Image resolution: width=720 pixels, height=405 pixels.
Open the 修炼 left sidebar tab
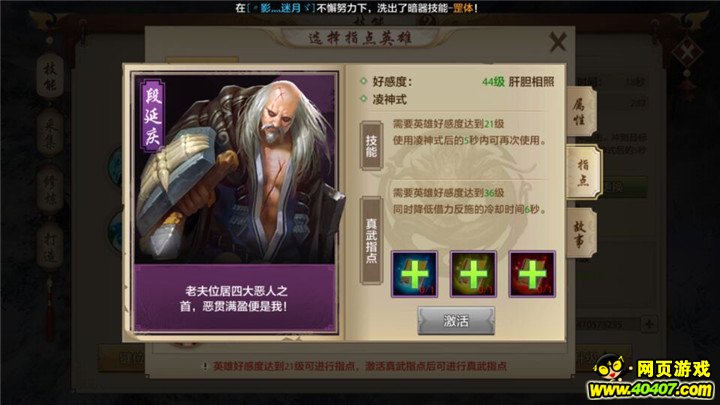tap(50, 189)
